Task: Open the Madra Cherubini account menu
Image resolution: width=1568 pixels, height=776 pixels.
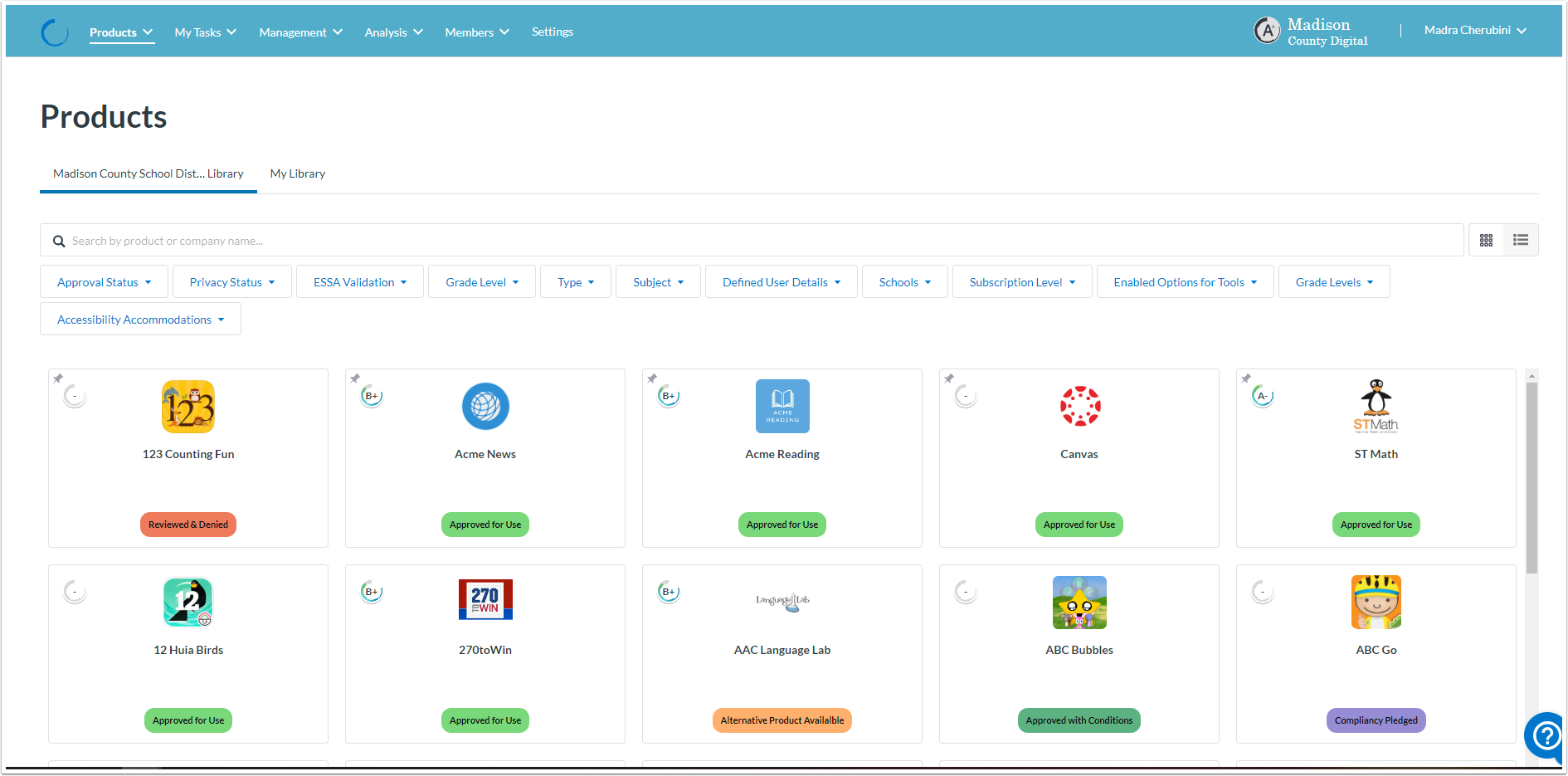Action: tap(1474, 30)
